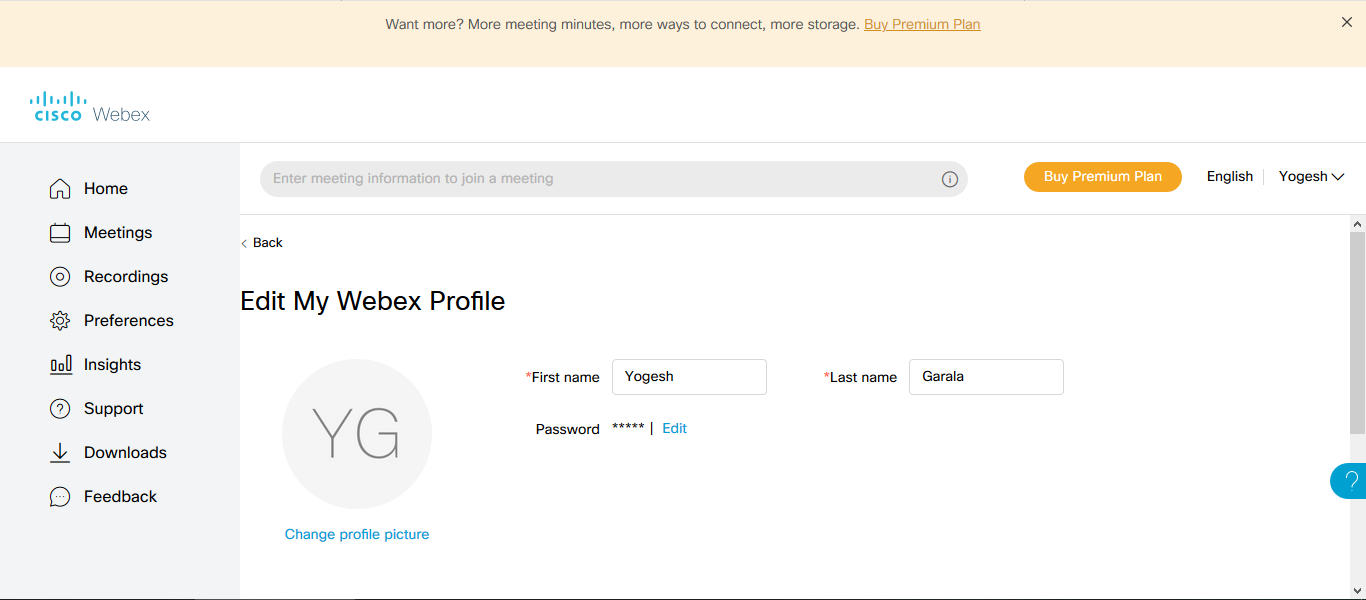Open Feedback from sidebar
The image size is (1366, 600).
pos(120,497)
